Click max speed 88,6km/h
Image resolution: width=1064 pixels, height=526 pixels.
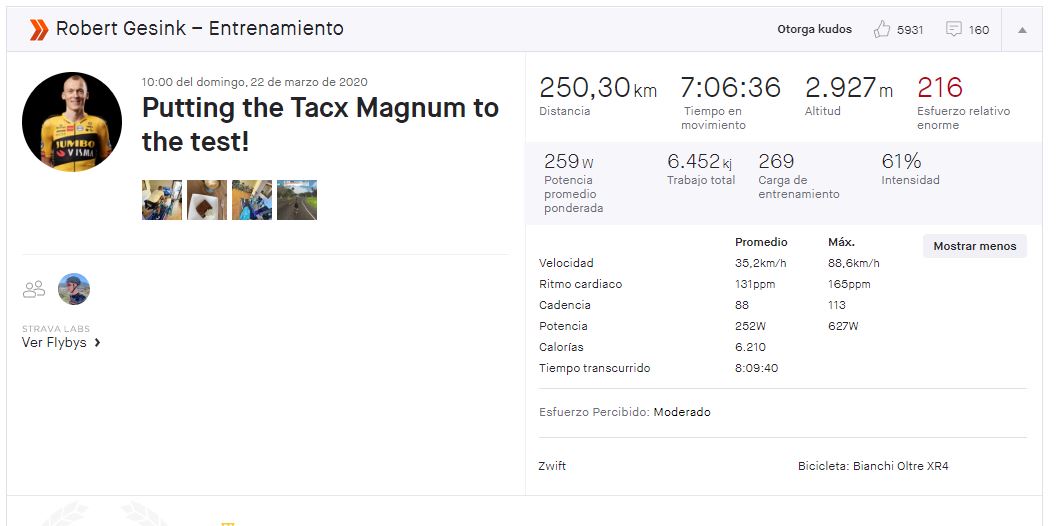pos(854,263)
